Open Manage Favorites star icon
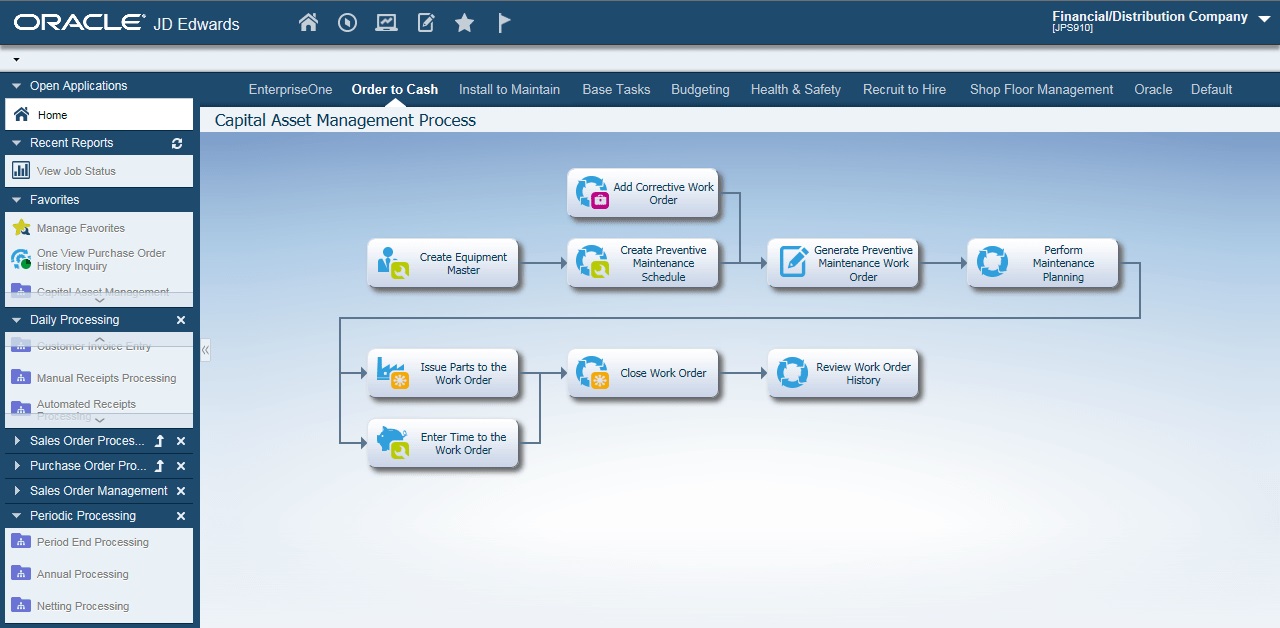1280x628 pixels. 21,228
